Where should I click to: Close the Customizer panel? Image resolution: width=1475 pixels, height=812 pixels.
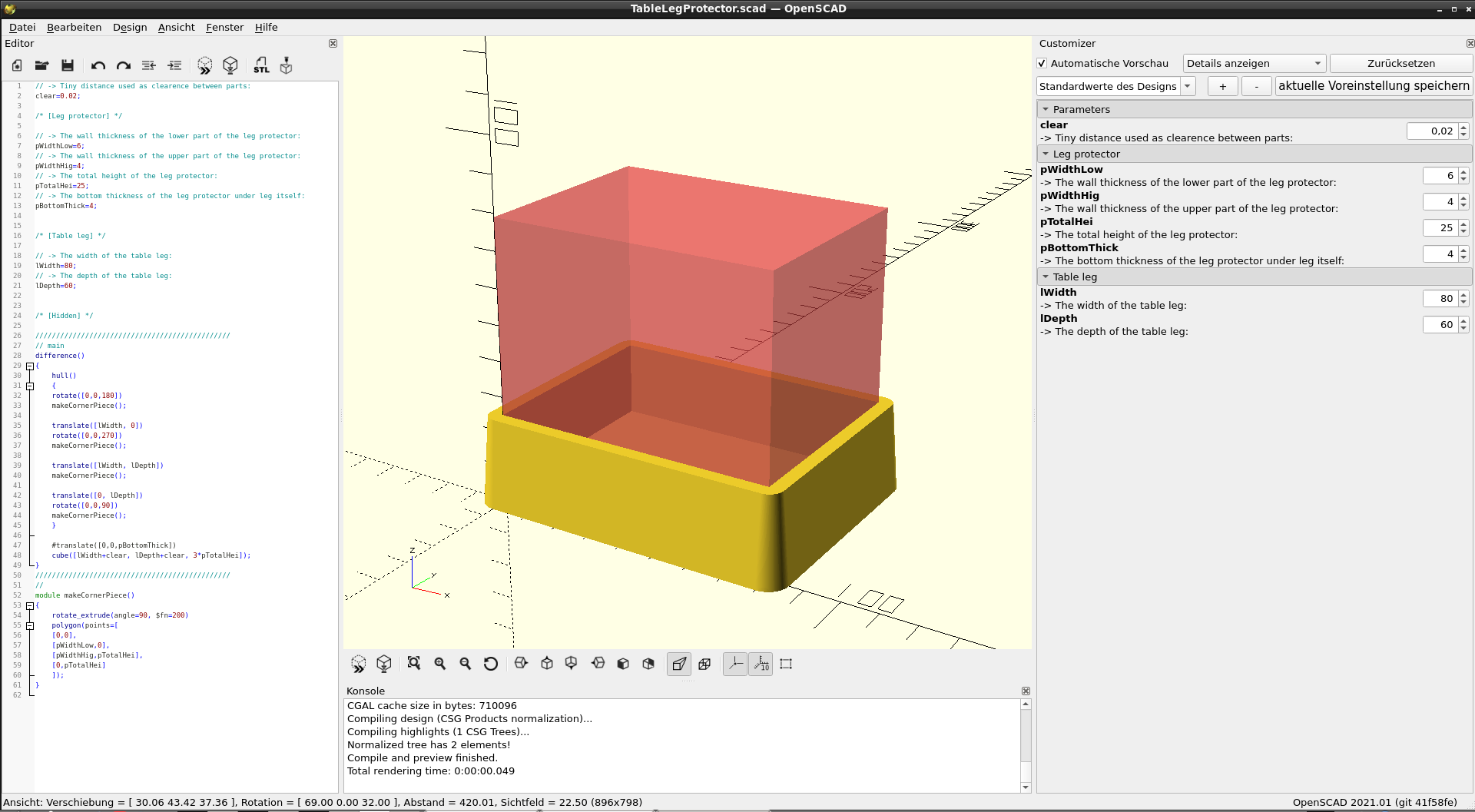click(x=1470, y=44)
